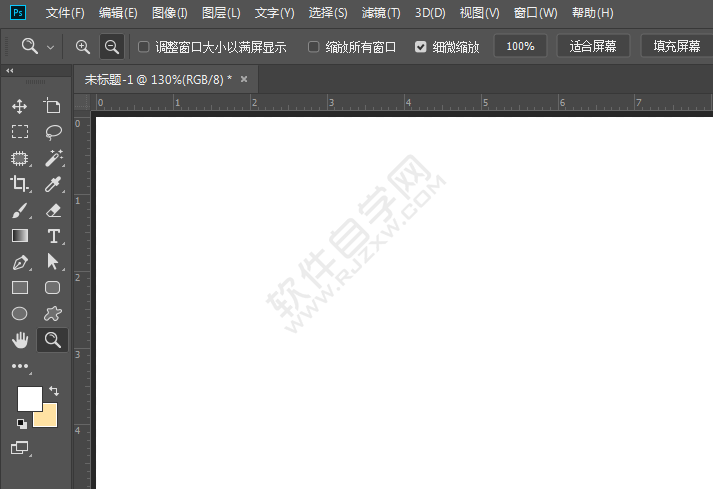Open the white foreground color swatch
The image size is (713, 489).
28,397
